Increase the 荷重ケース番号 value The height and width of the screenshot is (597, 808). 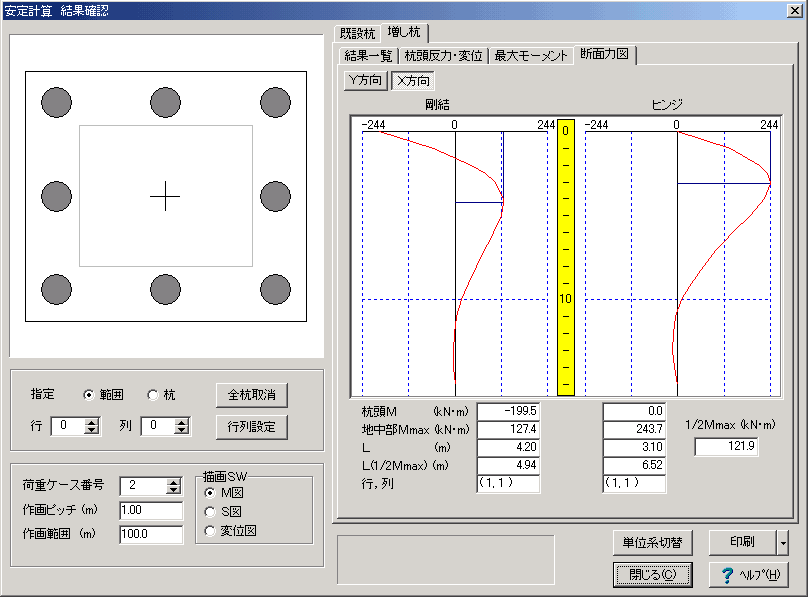(174, 482)
